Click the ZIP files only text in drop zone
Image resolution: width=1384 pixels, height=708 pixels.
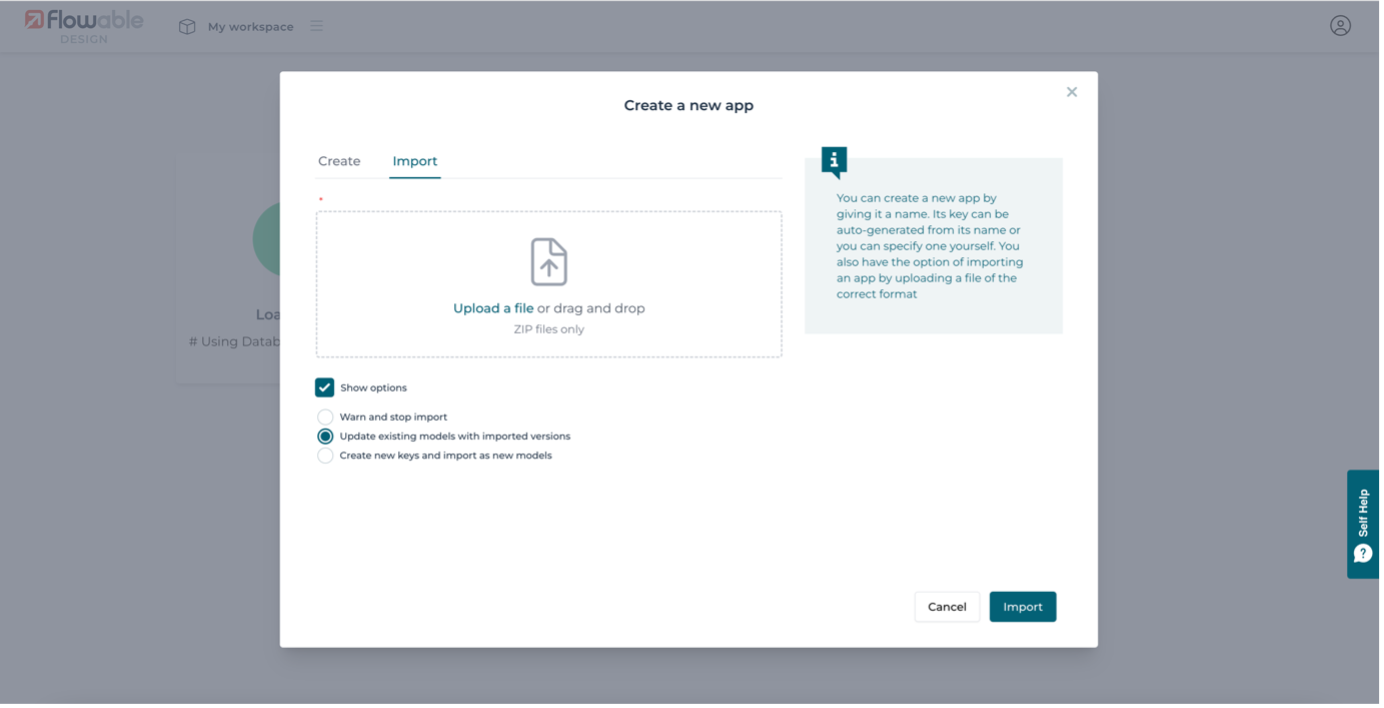click(x=549, y=329)
